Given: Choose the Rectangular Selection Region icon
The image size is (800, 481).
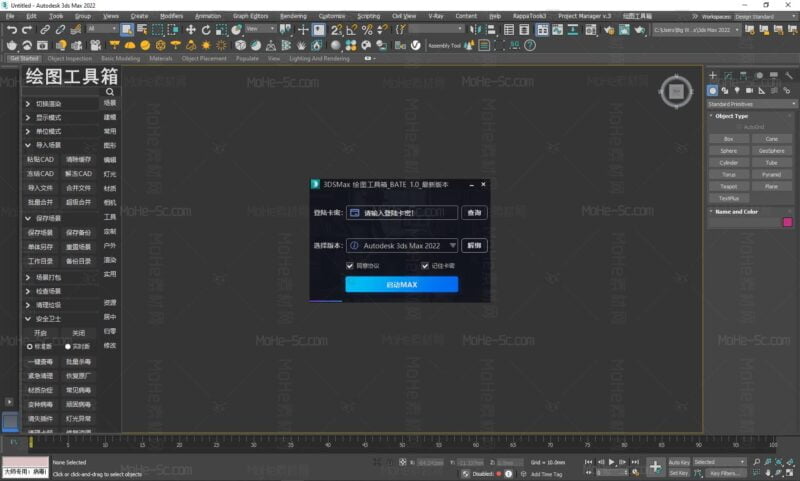Looking at the screenshot, I should pyautogui.click(x=158, y=30).
